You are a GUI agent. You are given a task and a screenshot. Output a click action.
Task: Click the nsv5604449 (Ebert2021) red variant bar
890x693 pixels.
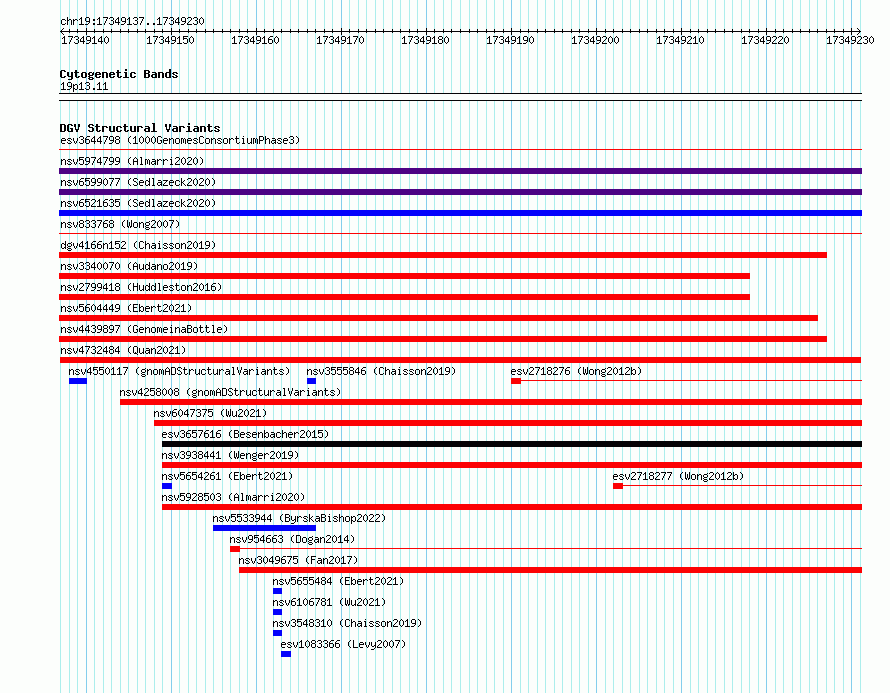438,318
